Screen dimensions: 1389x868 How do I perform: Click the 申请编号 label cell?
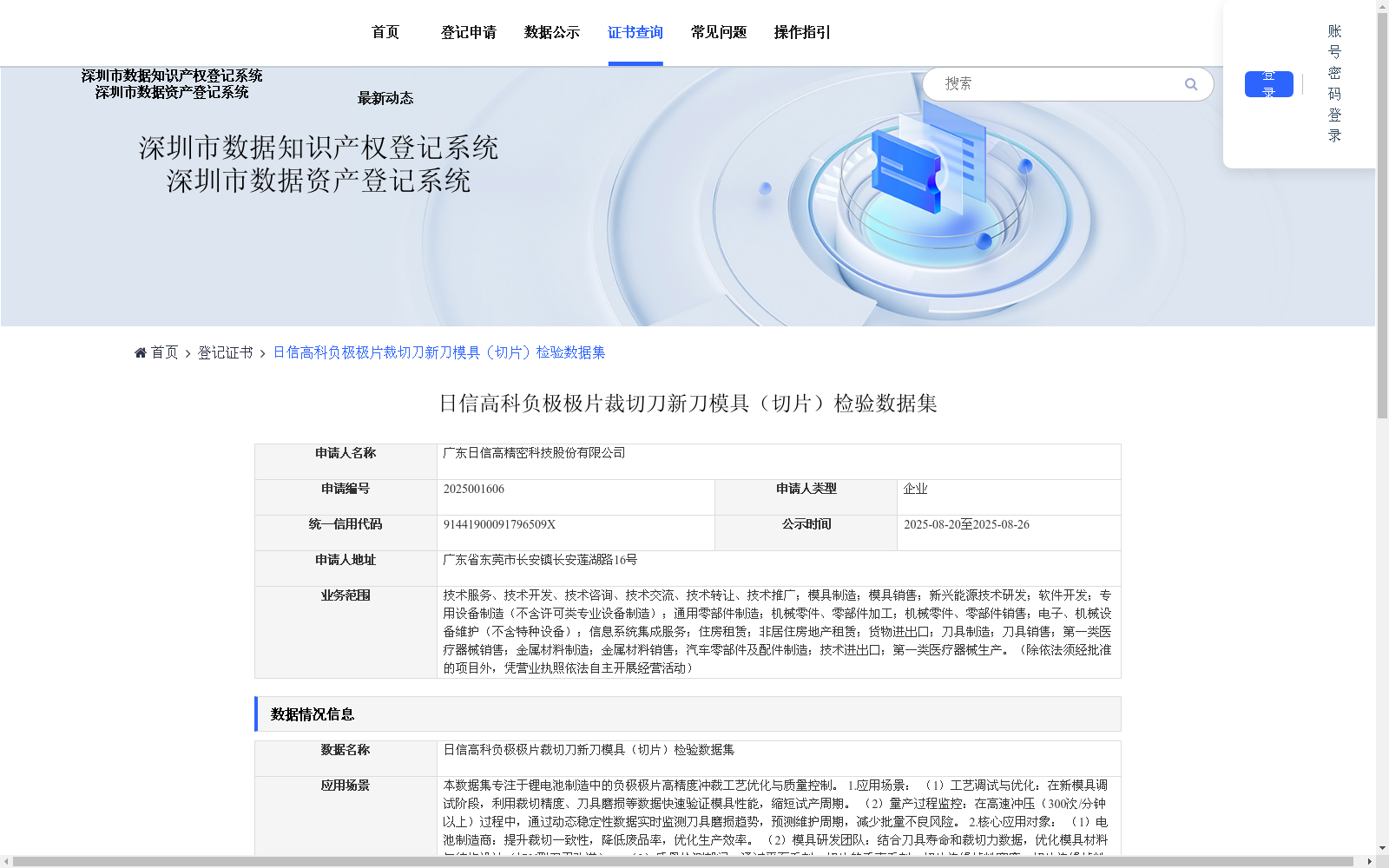tap(346, 497)
